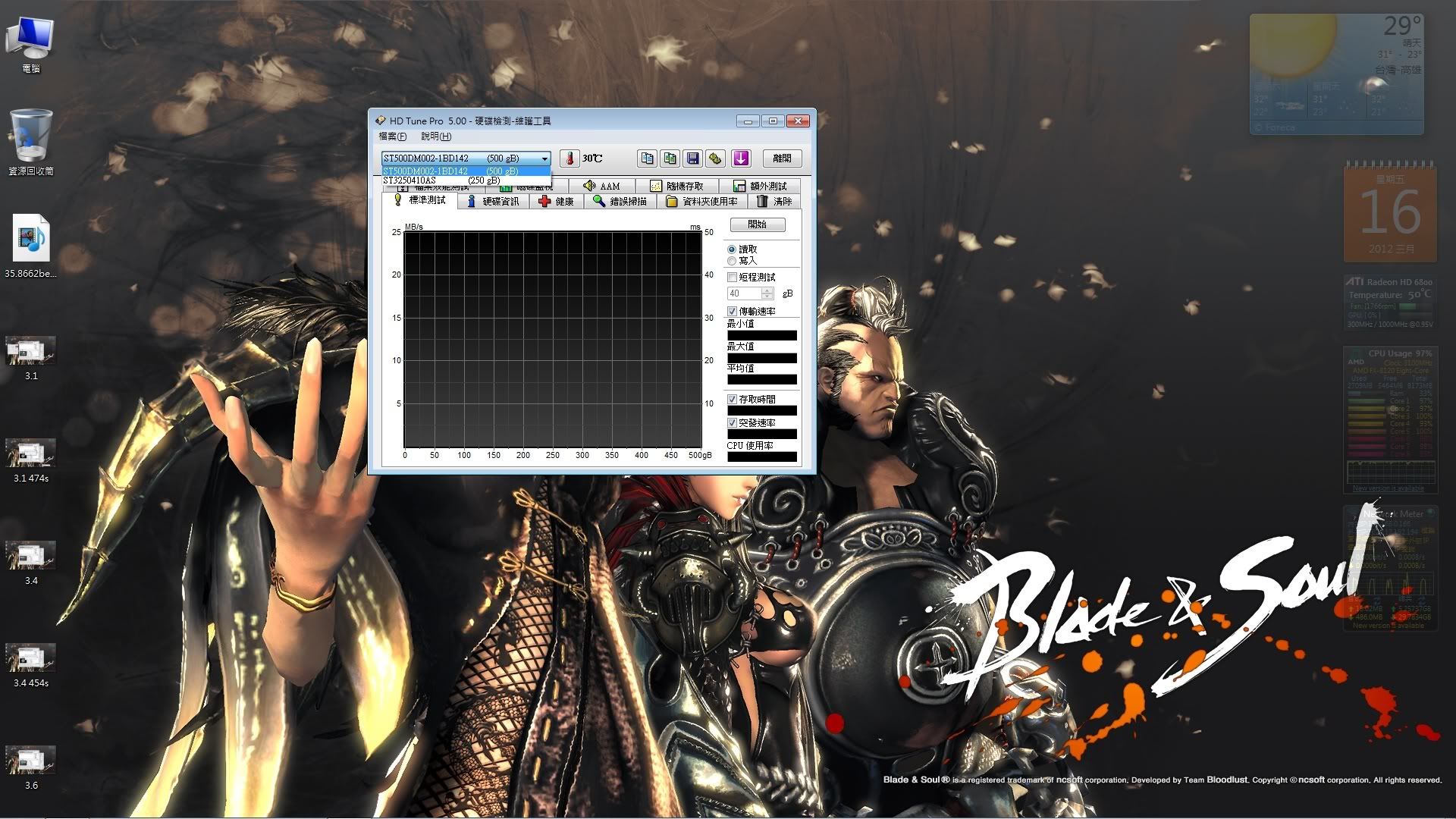Open the 說明(H) menu
The width and height of the screenshot is (1456, 819).
point(436,136)
